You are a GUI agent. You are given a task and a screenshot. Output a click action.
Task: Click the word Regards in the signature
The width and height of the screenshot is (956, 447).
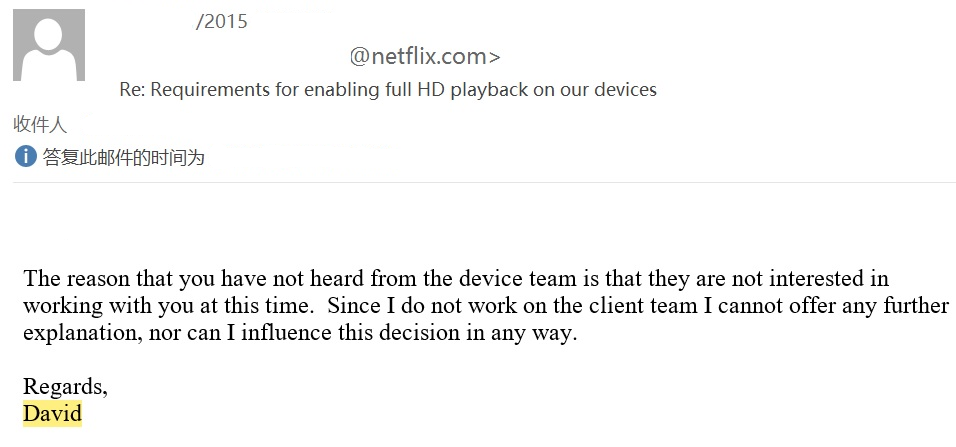point(65,387)
